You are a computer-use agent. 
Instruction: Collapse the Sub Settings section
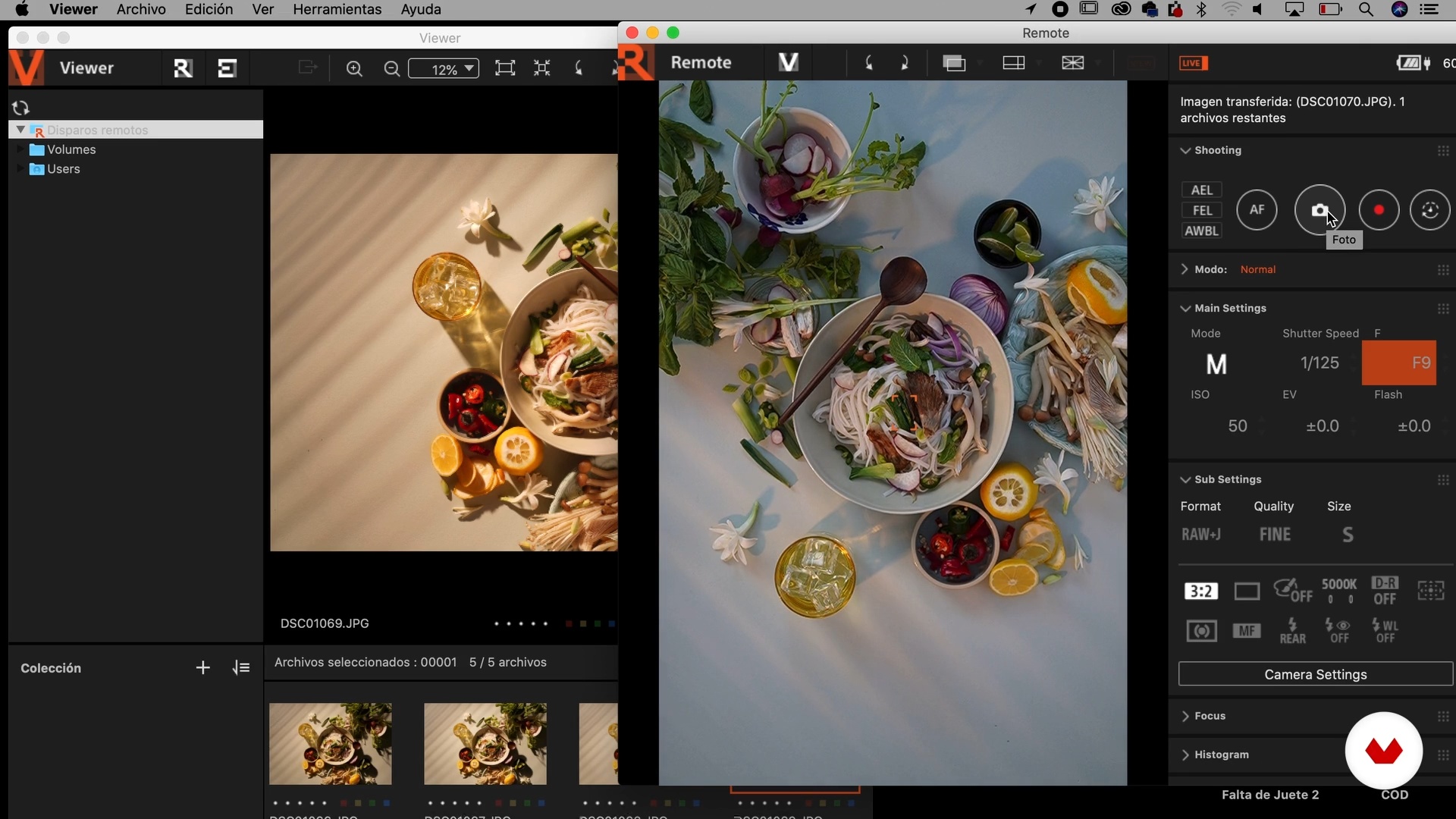[x=1185, y=479]
